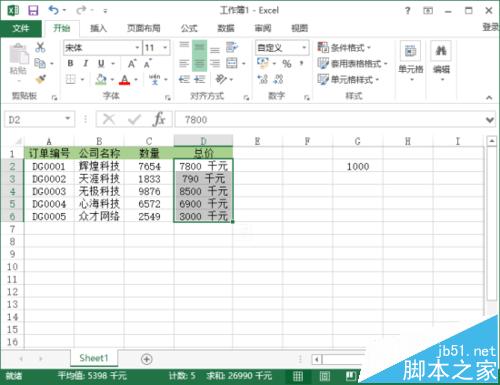Click the 编辑 editing binoculars button
The width and height of the screenshot is (500, 385).
(441, 61)
